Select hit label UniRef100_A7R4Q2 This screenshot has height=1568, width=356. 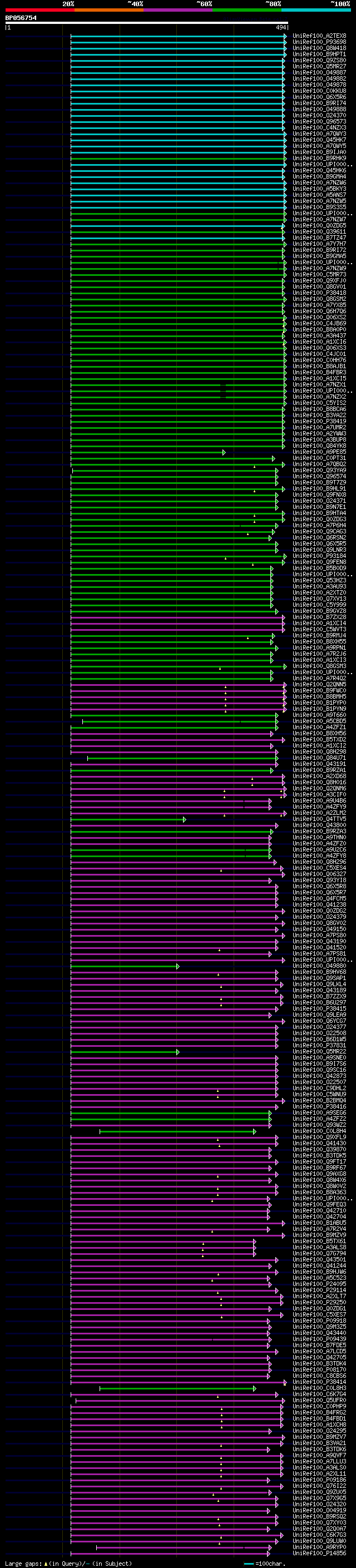coord(319,678)
